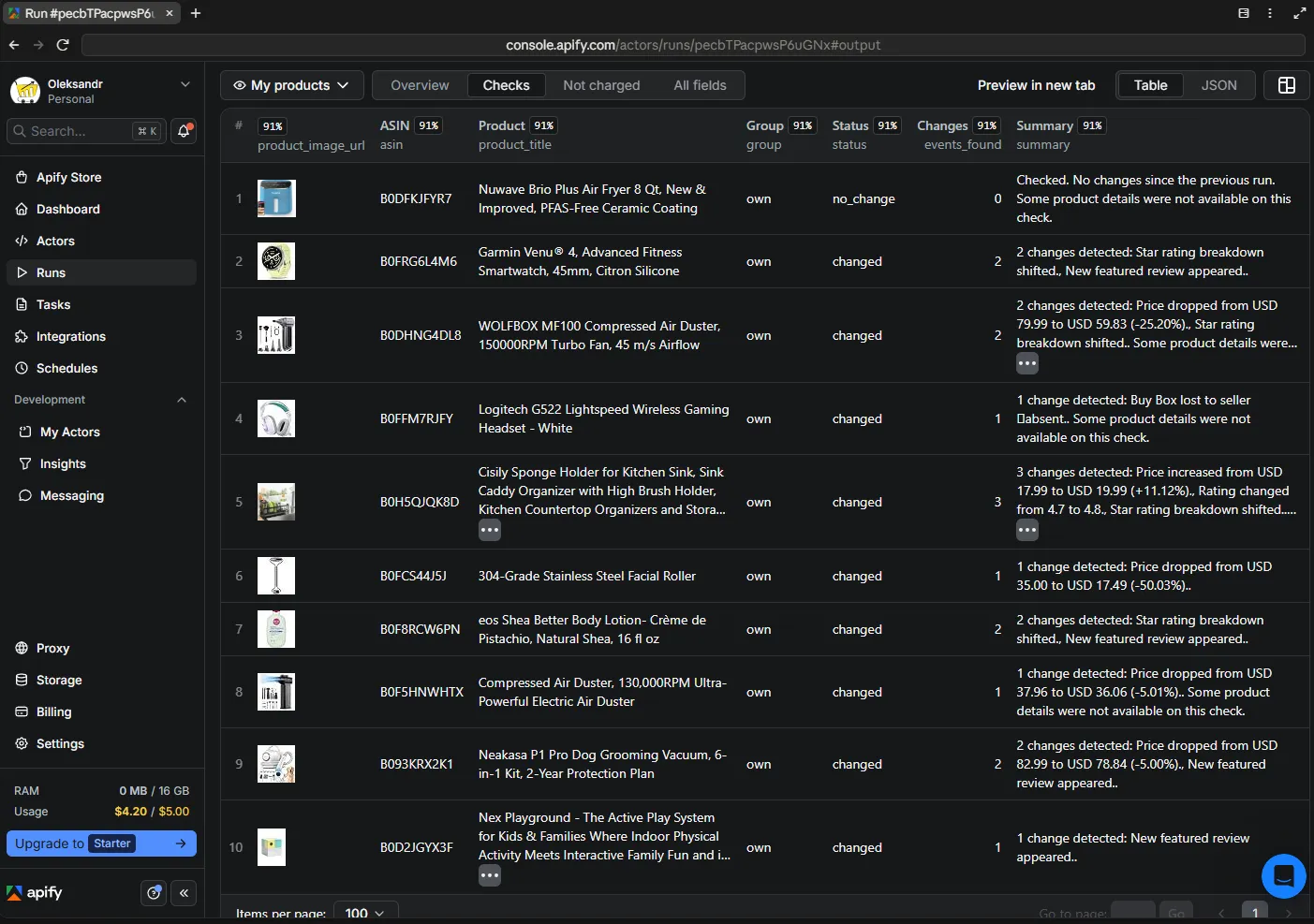Open the Nuwave Air Fryer product thumbnail
Image resolution: width=1314 pixels, height=924 pixels.
[x=276, y=198]
